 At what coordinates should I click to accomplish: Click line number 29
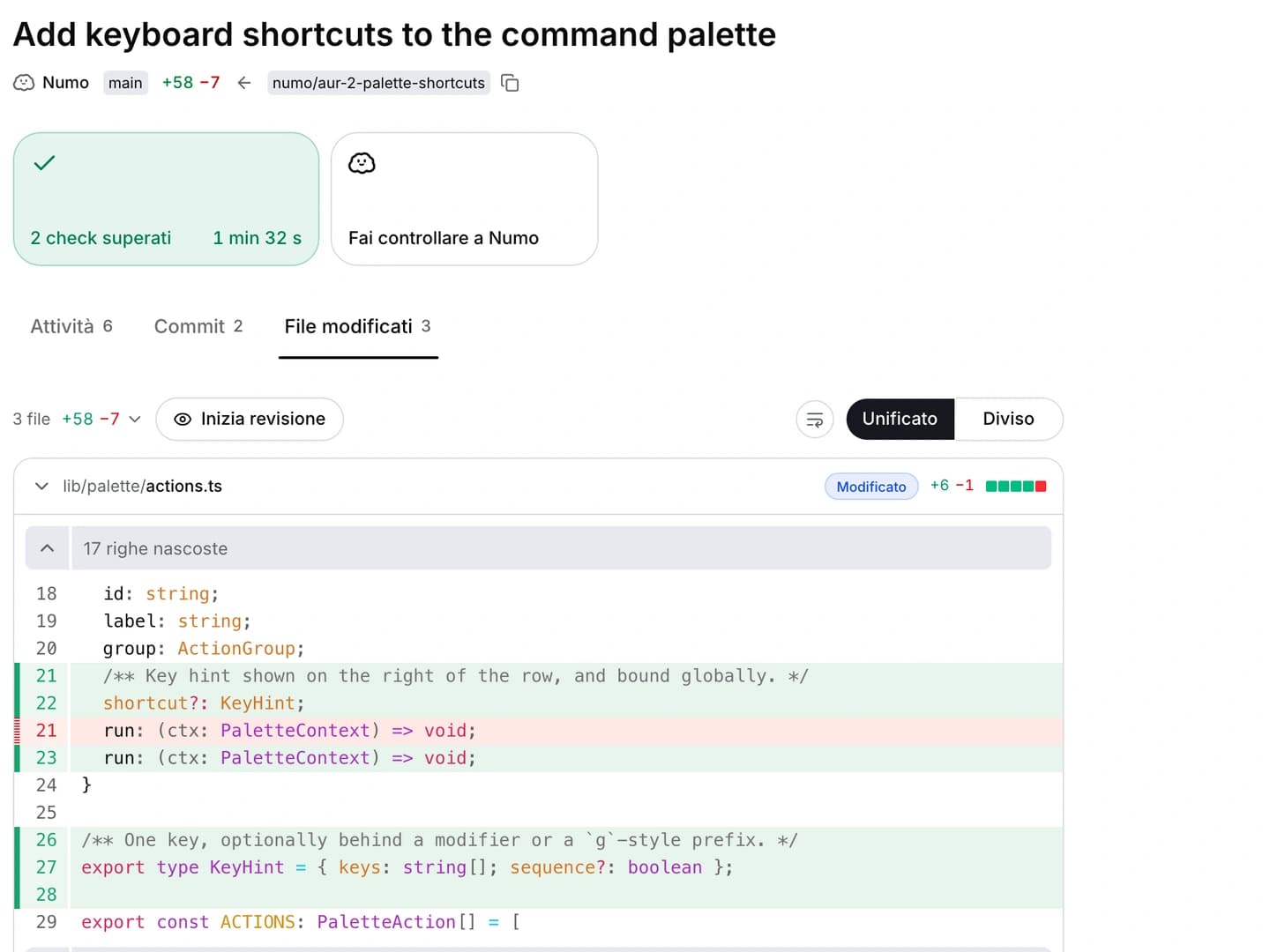click(x=46, y=922)
